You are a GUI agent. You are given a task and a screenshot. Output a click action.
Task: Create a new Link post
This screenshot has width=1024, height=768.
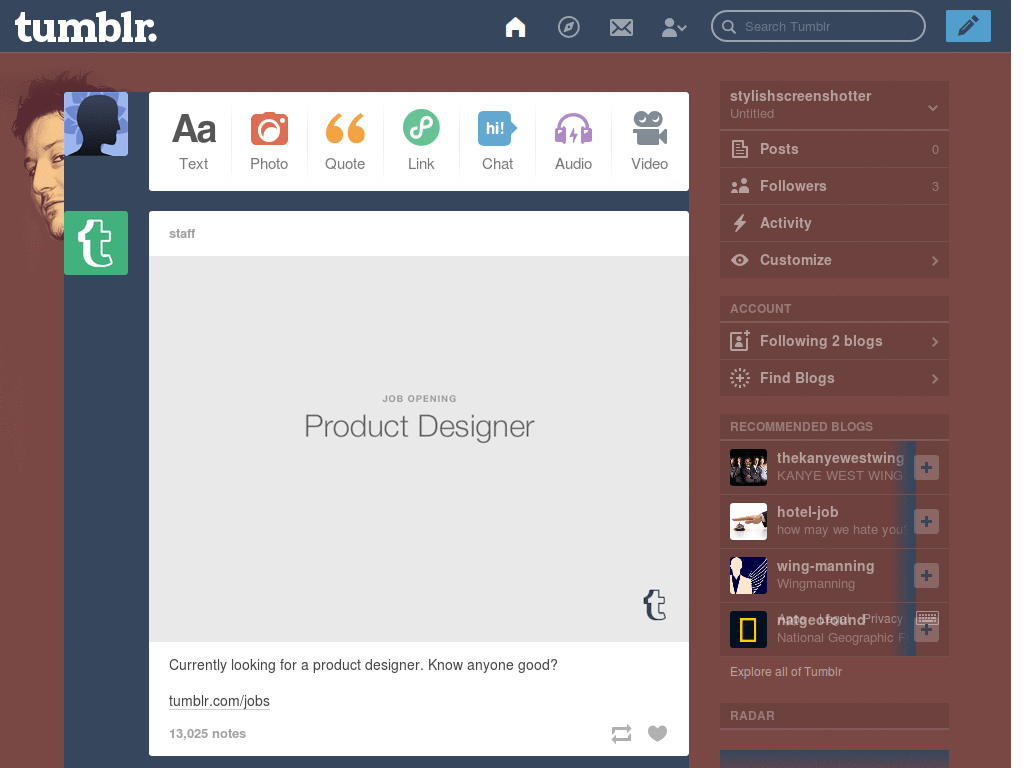[421, 141]
